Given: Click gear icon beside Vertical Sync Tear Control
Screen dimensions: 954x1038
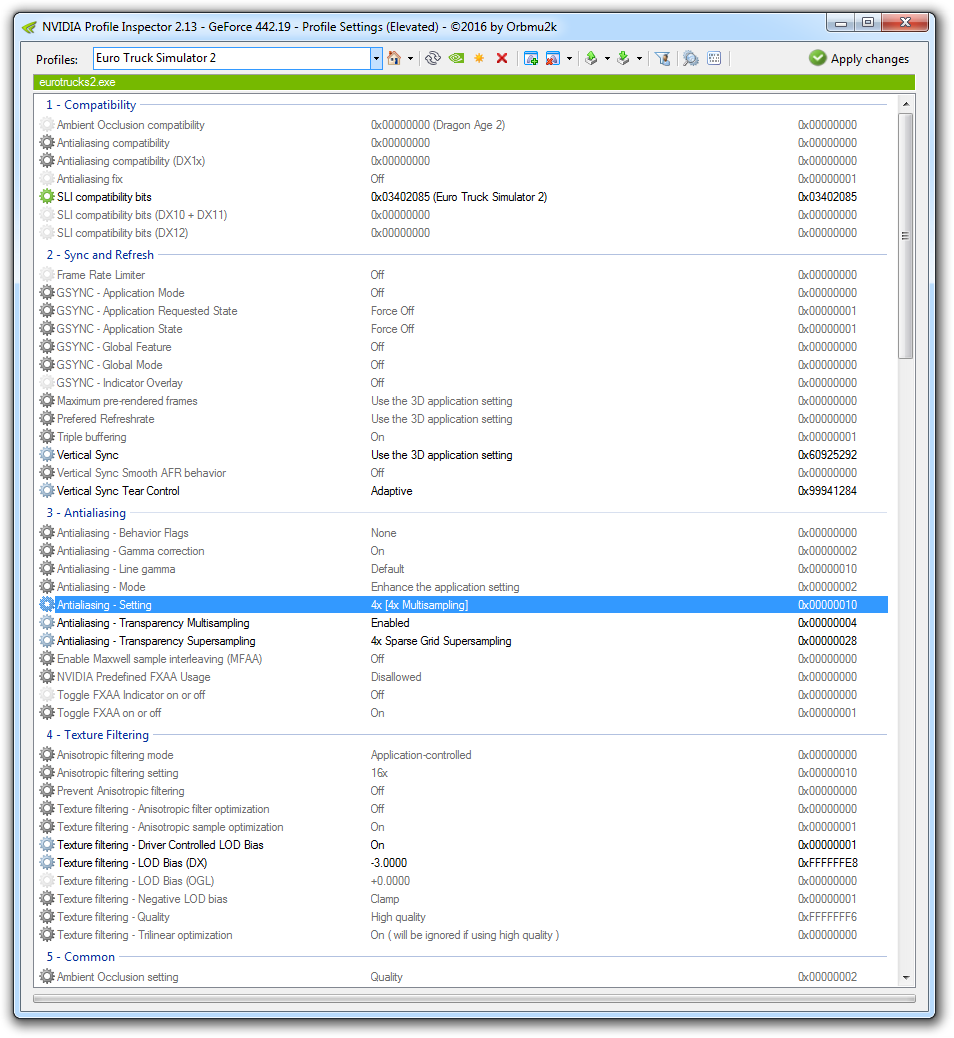Looking at the screenshot, I should [x=46, y=491].
